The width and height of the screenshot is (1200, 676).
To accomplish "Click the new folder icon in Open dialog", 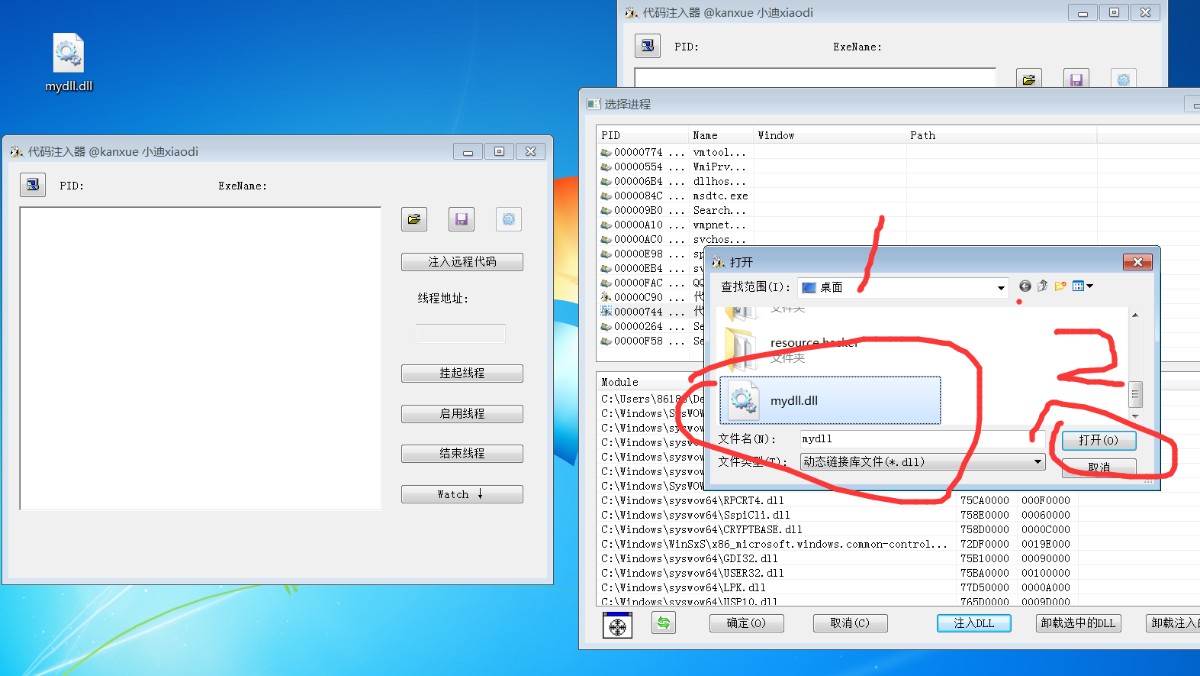I will 1060,286.
